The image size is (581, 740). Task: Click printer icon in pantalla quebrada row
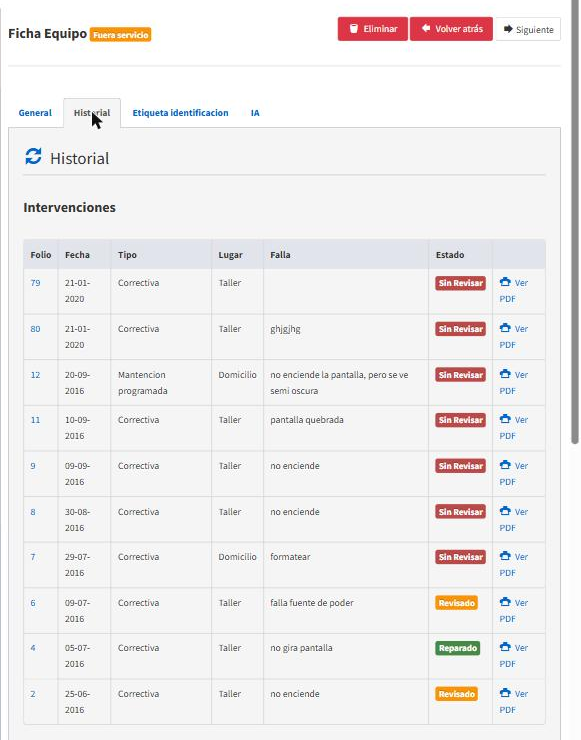[505, 419]
